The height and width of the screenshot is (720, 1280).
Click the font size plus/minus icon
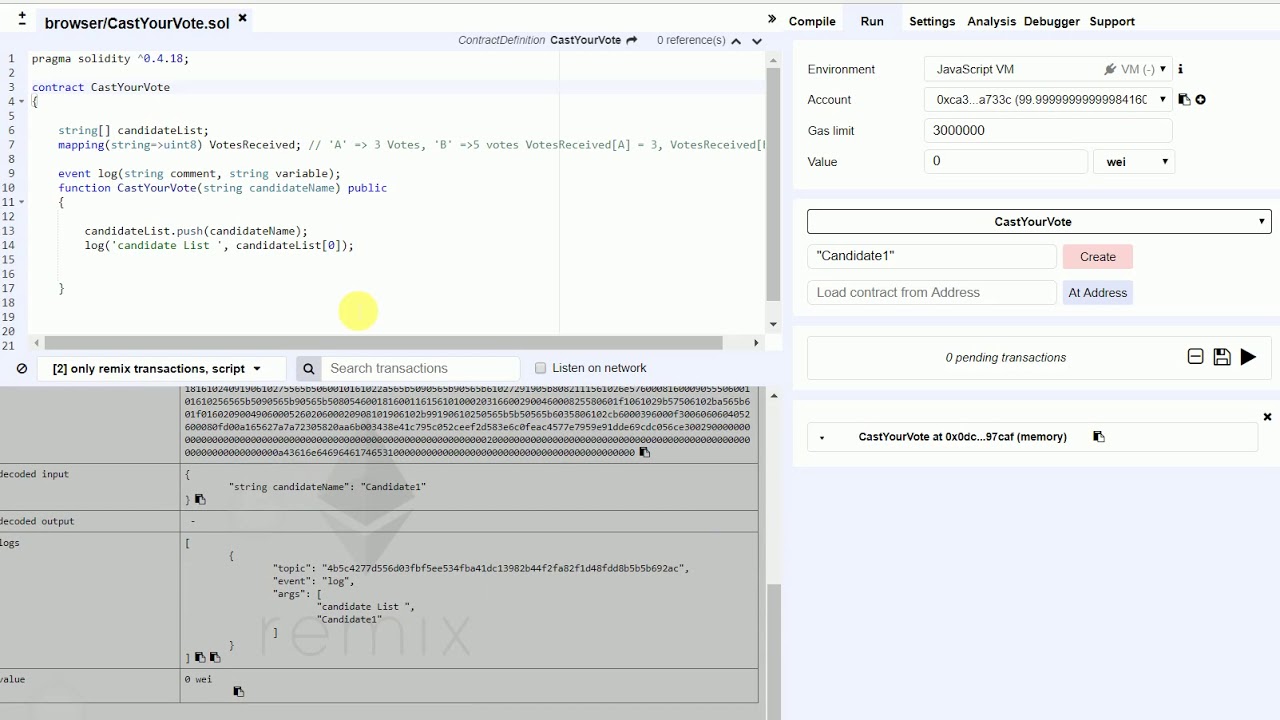click(22, 19)
